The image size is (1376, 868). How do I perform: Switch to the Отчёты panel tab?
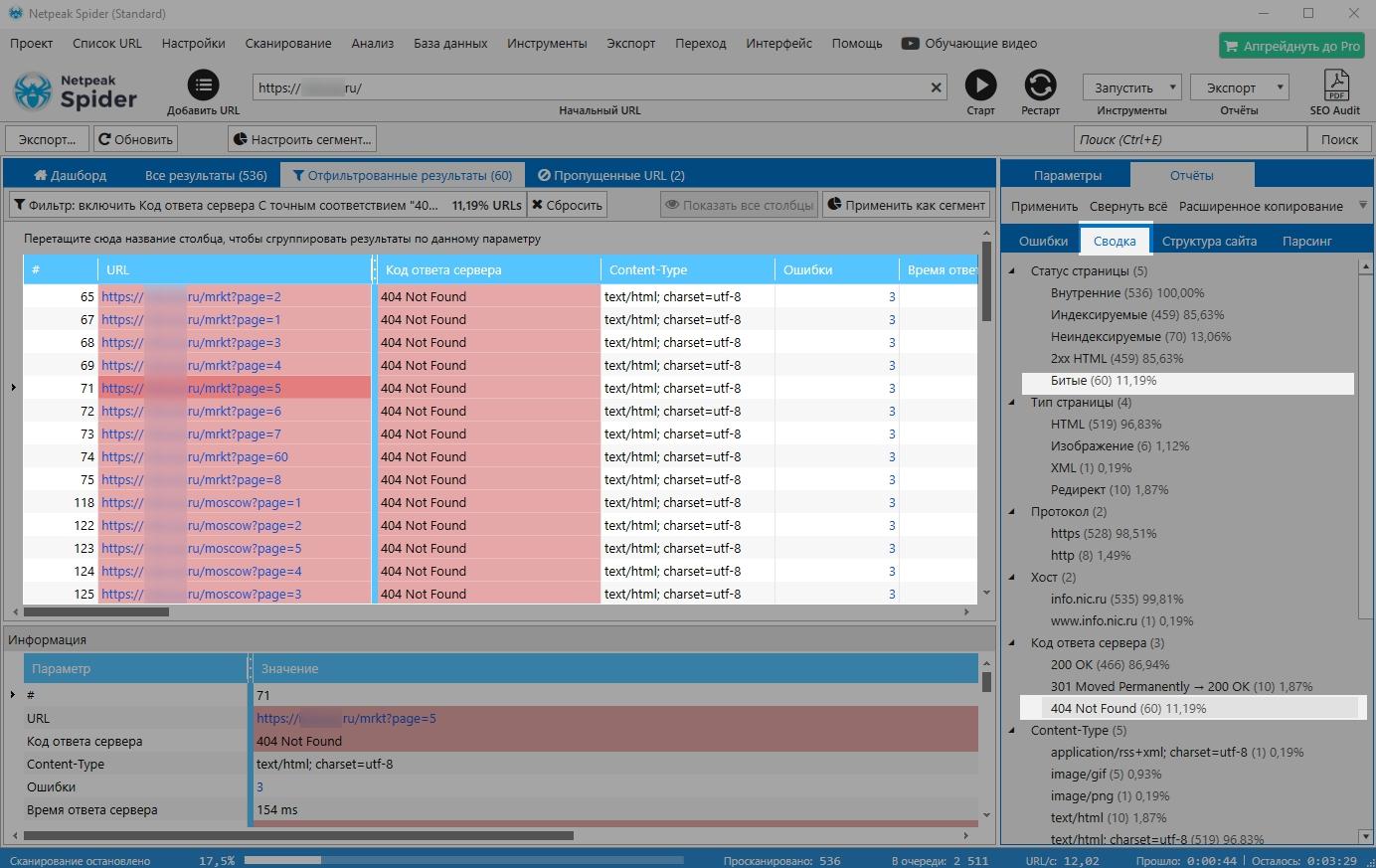click(1191, 175)
